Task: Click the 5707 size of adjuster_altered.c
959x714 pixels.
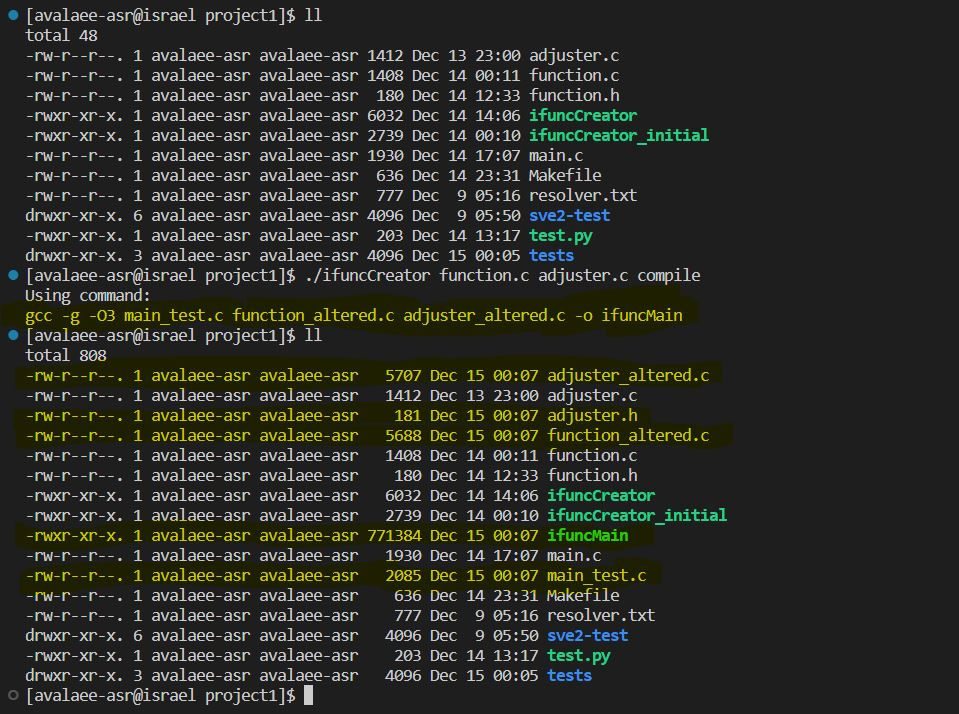Action: pyautogui.click(x=403, y=376)
